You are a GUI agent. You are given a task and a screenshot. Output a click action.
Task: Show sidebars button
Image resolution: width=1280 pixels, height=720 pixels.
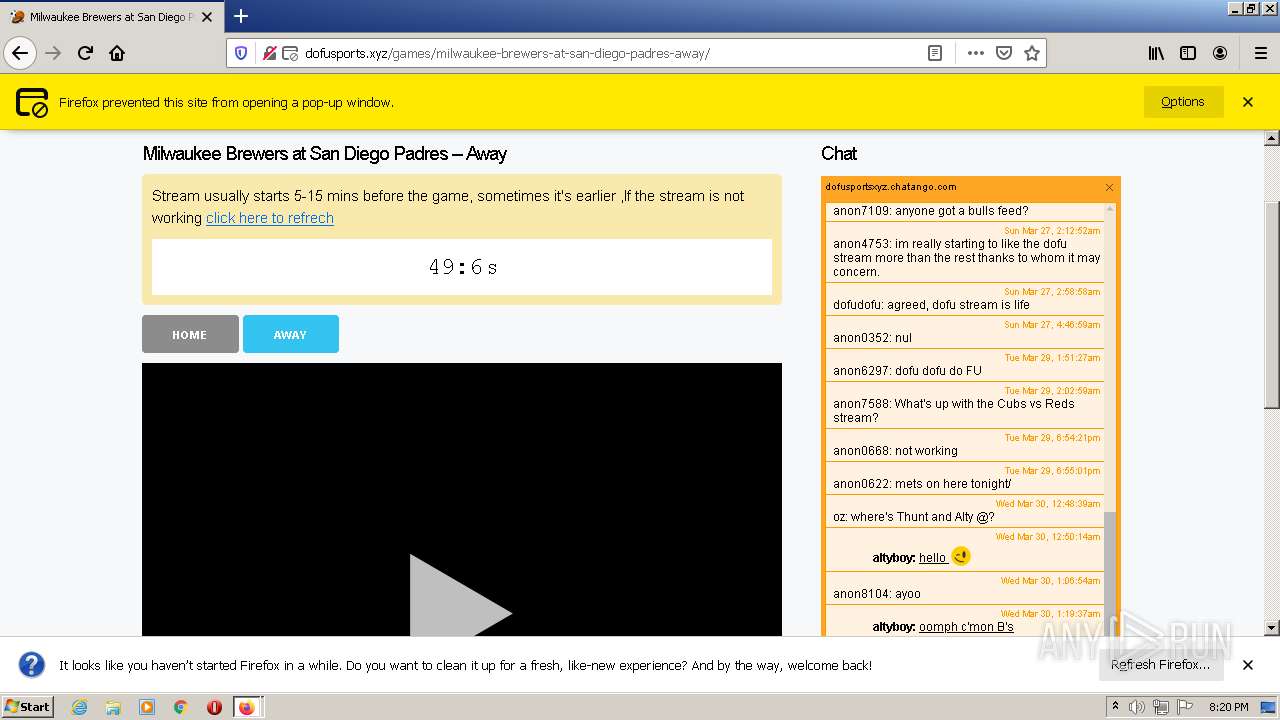tap(1188, 53)
